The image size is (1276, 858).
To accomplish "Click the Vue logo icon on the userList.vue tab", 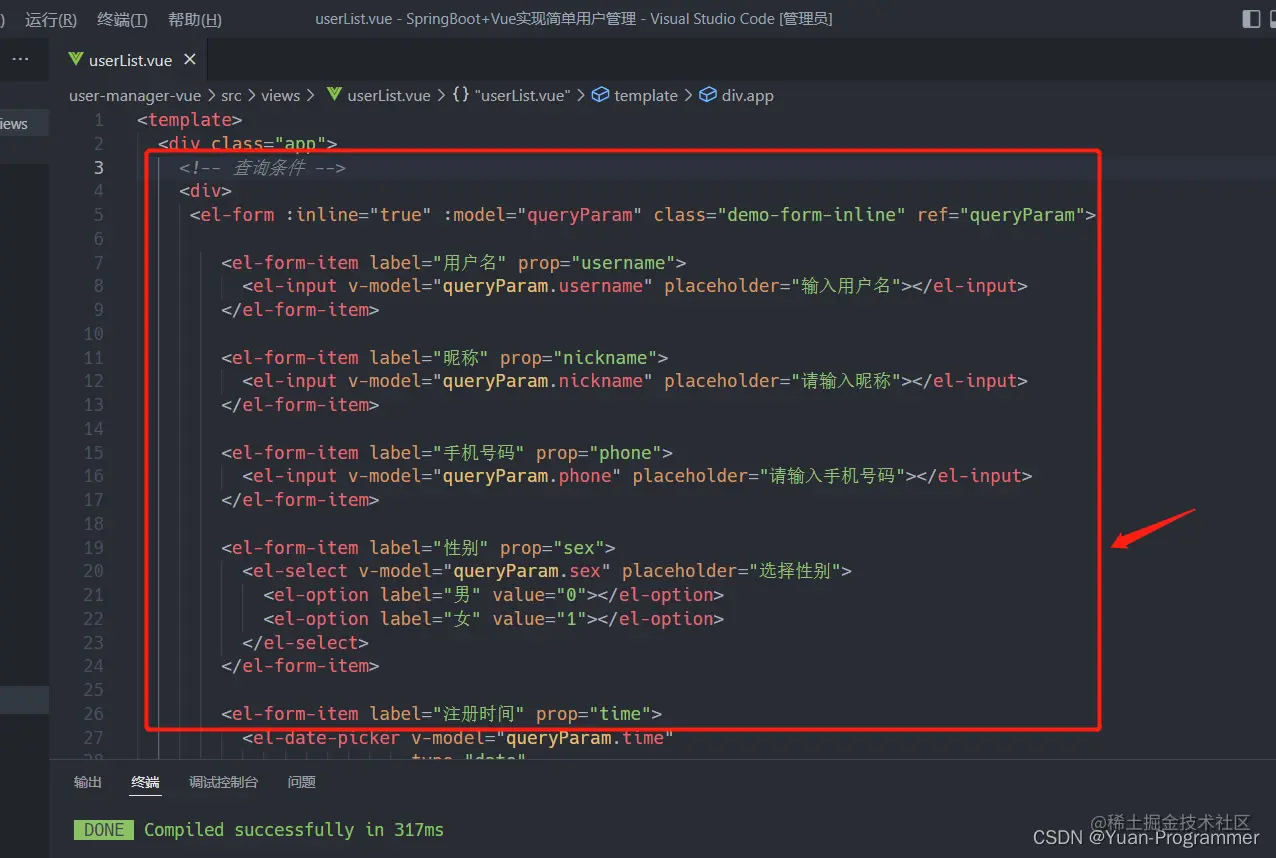I will 76,60.
